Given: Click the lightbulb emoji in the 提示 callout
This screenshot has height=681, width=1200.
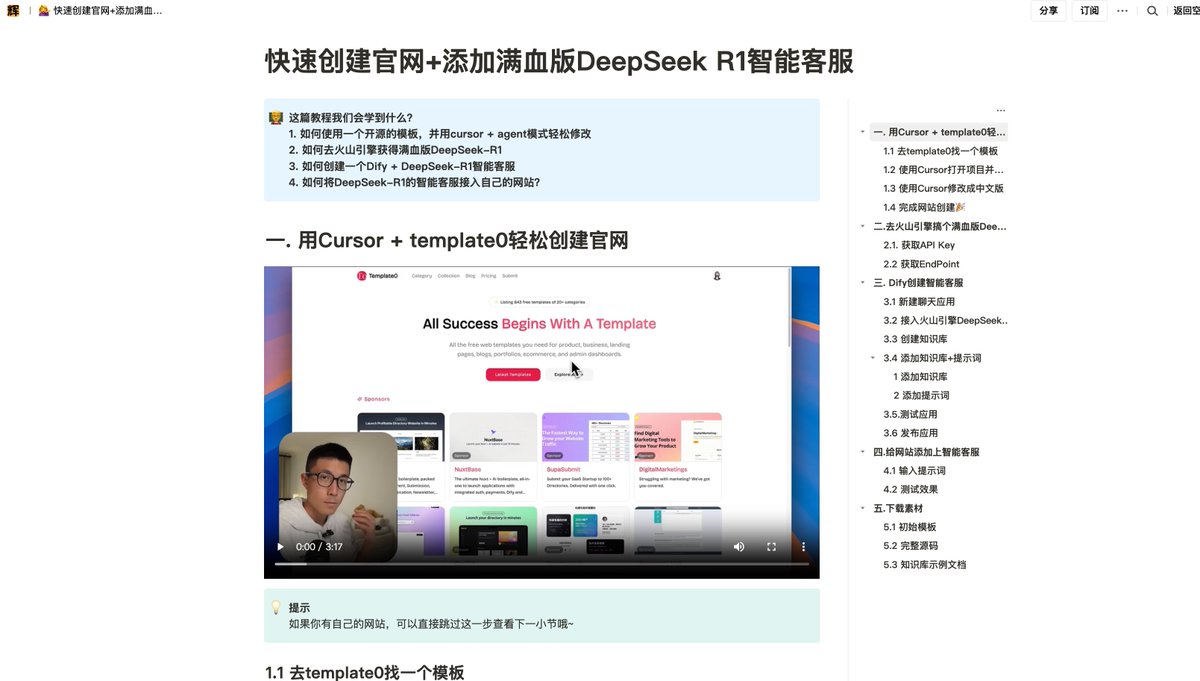Looking at the screenshot, I should pyautogui.click(x=276, y=608).
